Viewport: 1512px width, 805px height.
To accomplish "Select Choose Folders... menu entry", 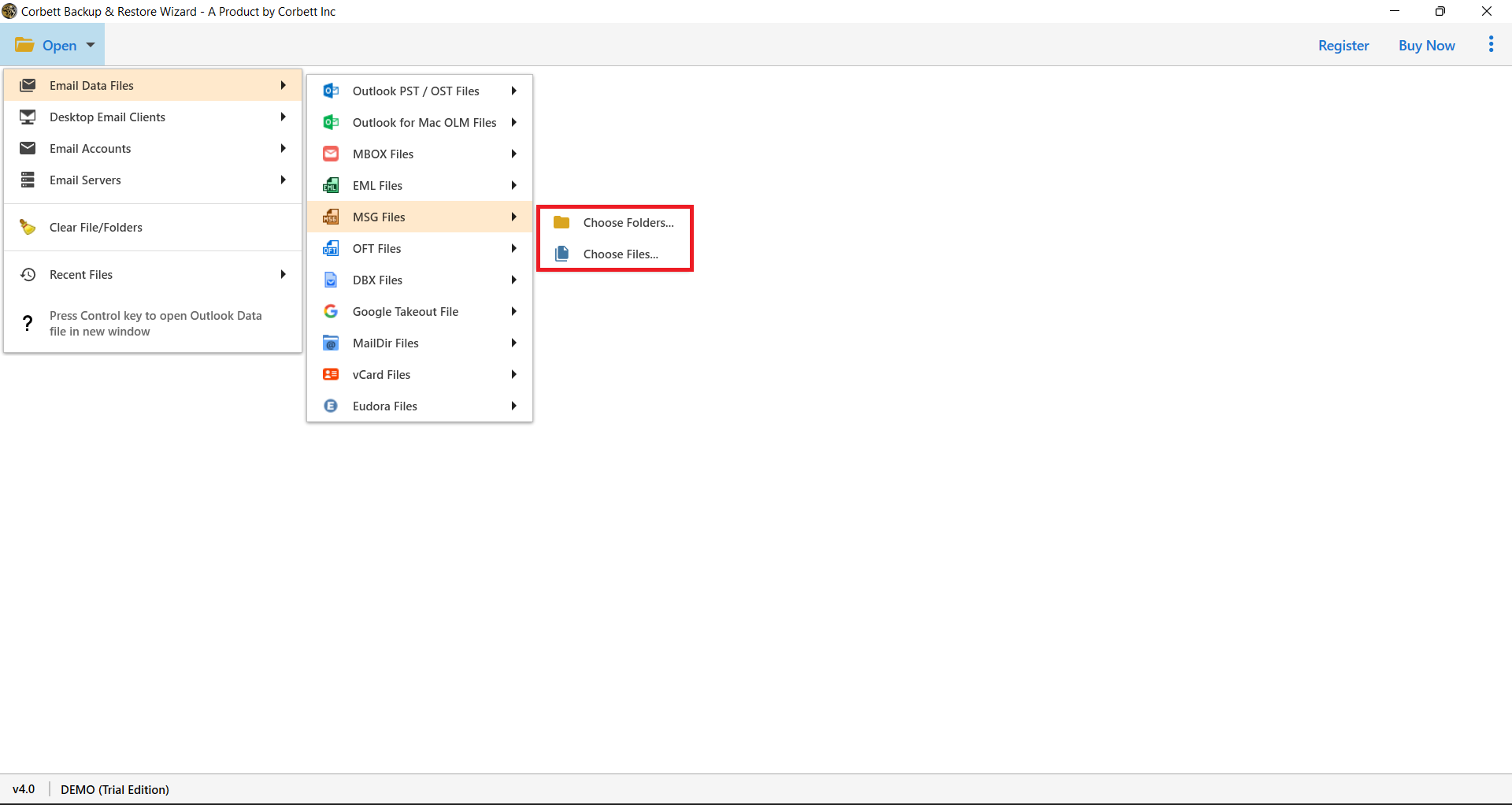I will (x=615, y=223).
